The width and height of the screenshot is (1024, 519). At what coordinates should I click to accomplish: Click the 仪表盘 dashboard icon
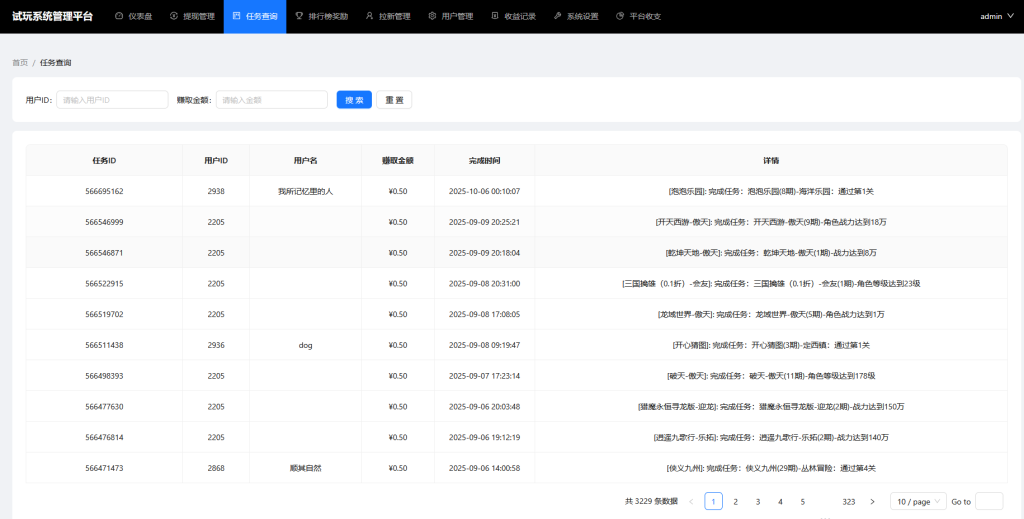click(119, 16)
